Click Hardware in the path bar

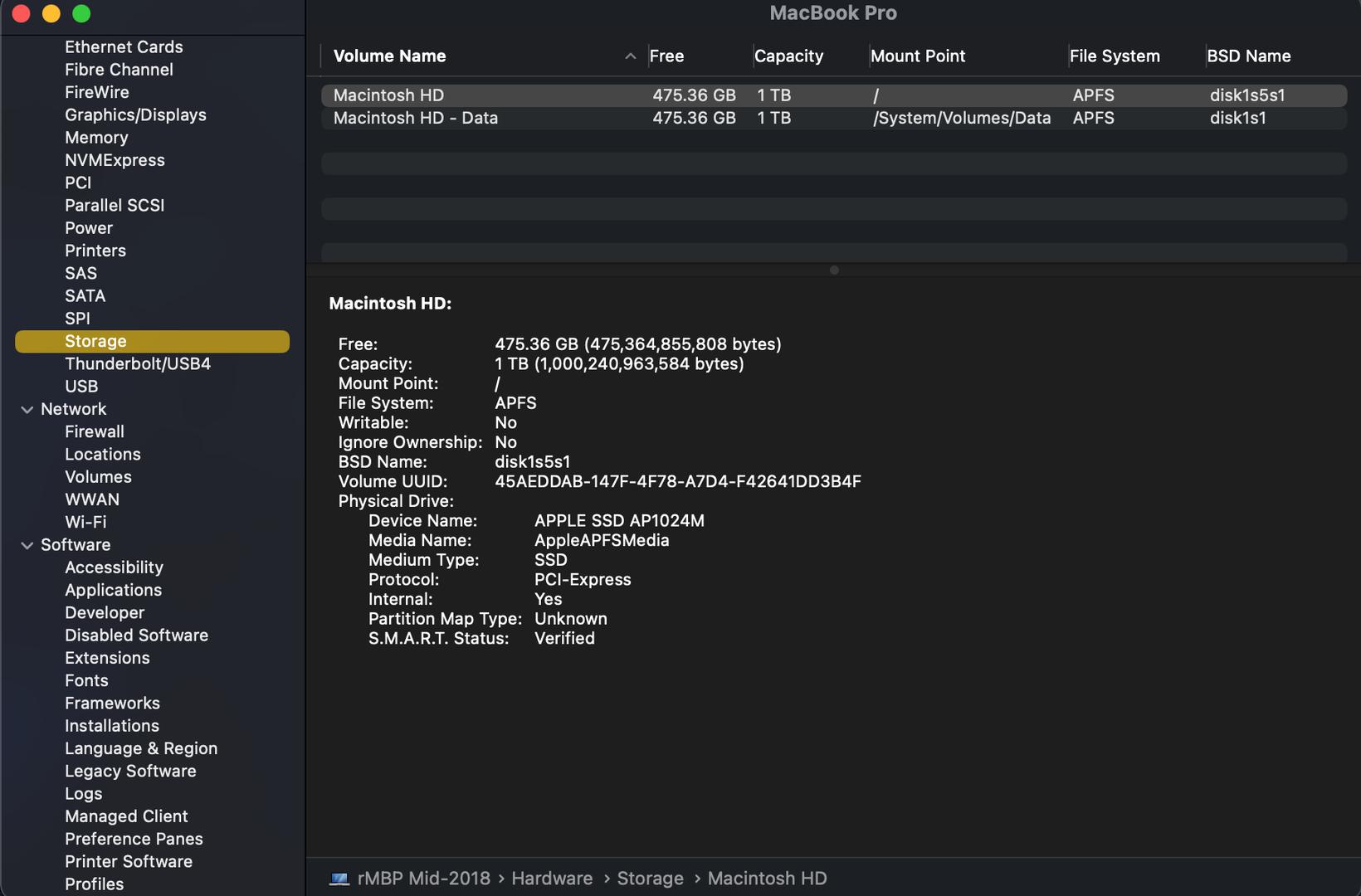[x=552, y=879]
